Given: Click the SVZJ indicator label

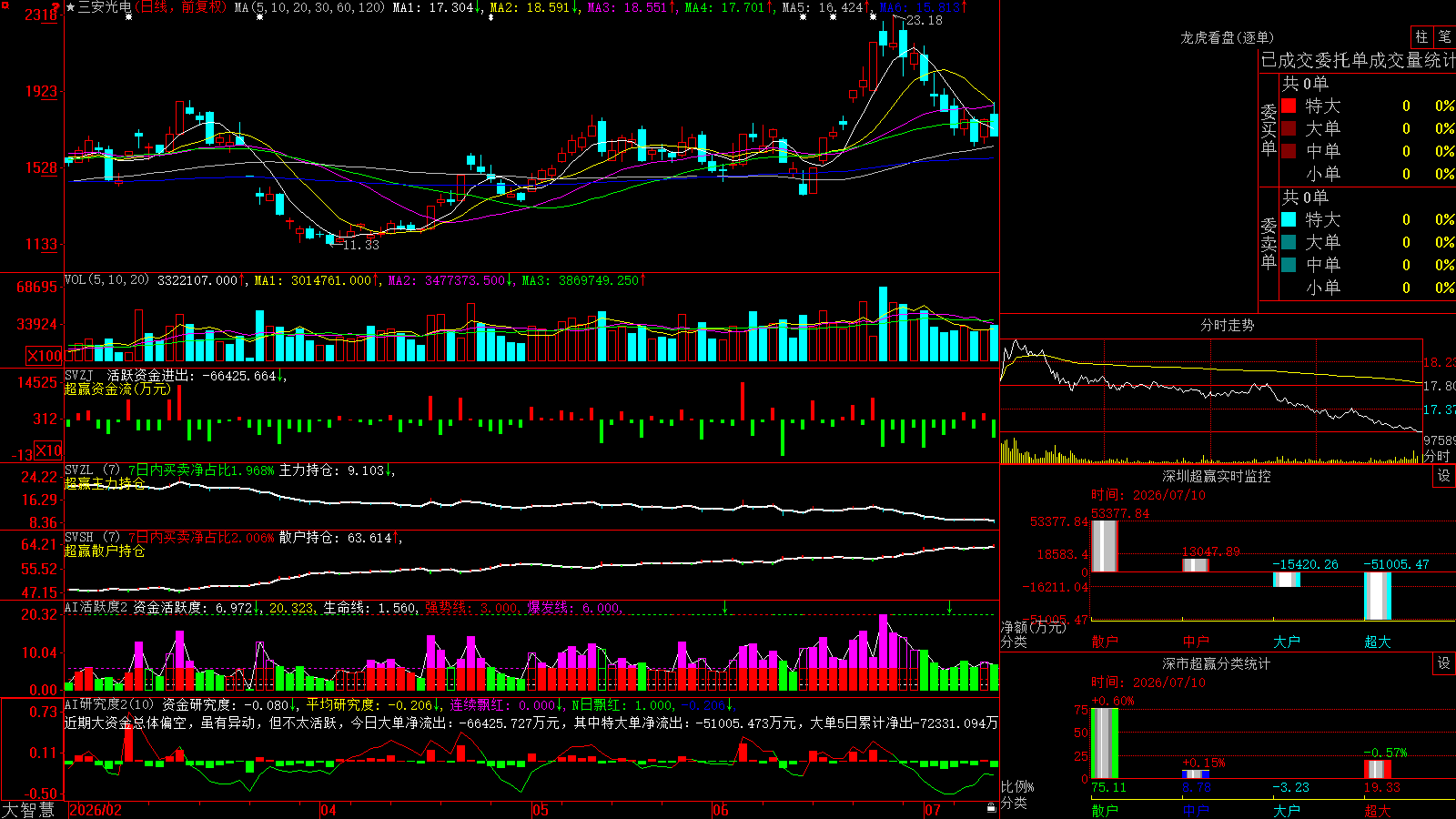Looking at the screenshot, I should click(x=79, y=375).
